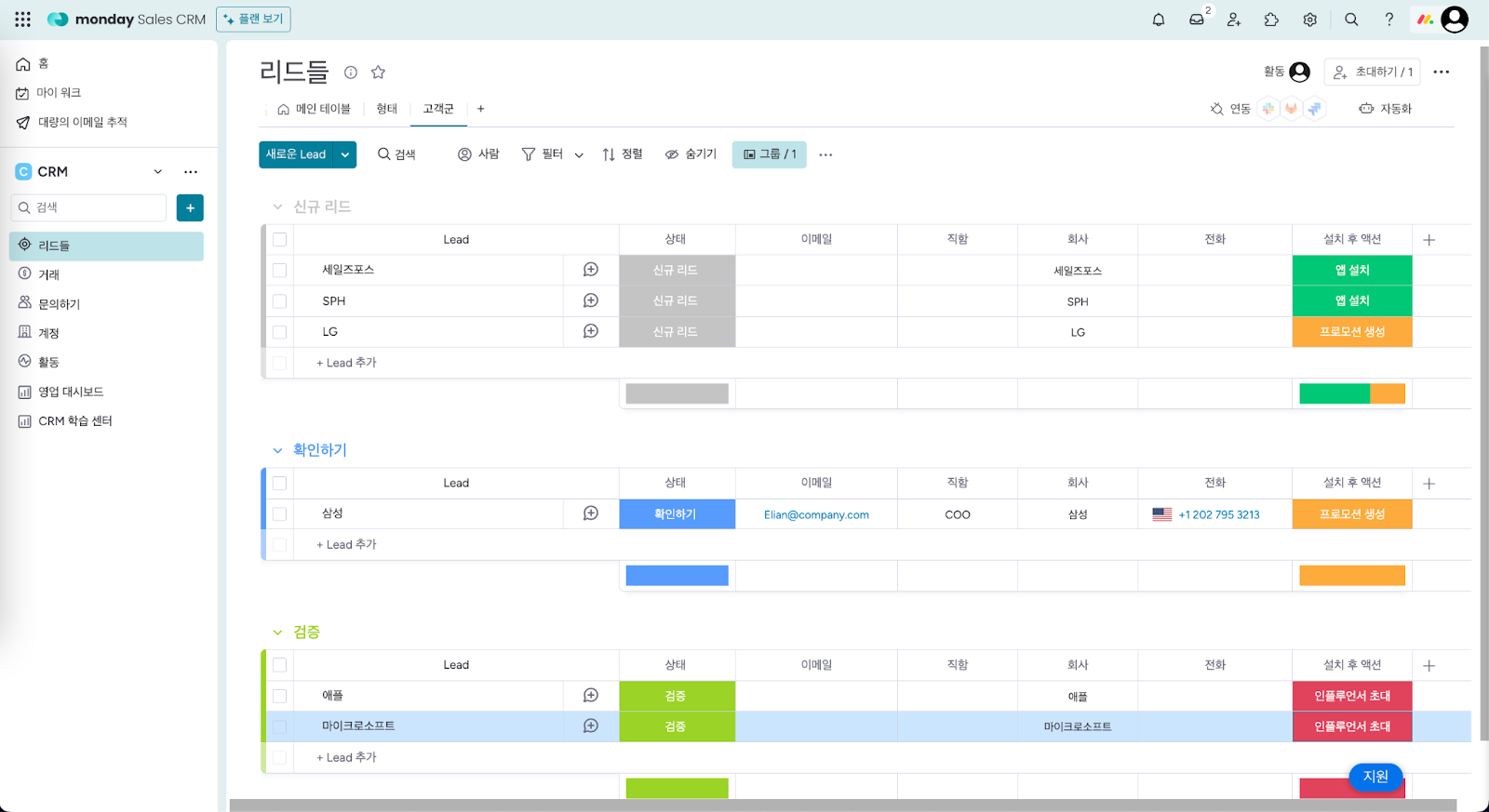The image size is (1489, 812).
Task: Open 애플 status 검증 dropdown
Action: (677, 696)
